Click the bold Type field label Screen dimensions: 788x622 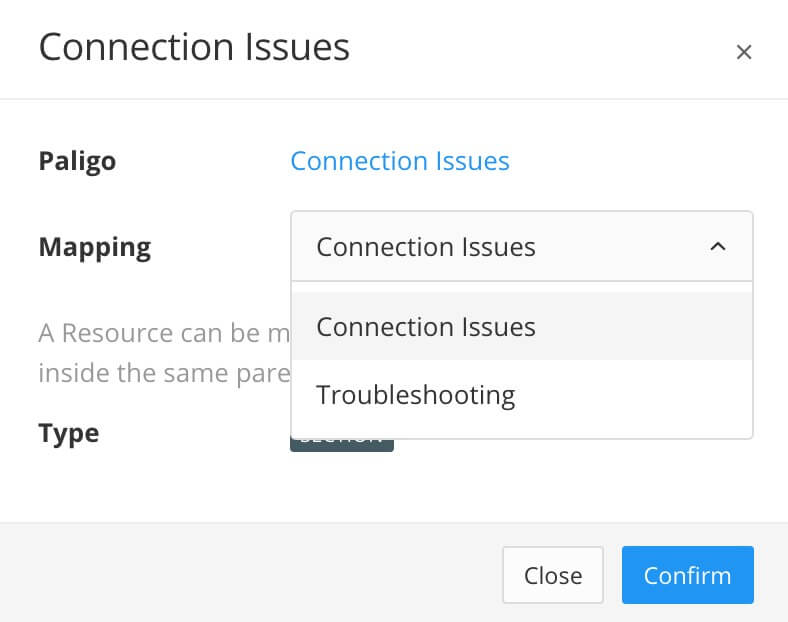click(x=68, y=433)
